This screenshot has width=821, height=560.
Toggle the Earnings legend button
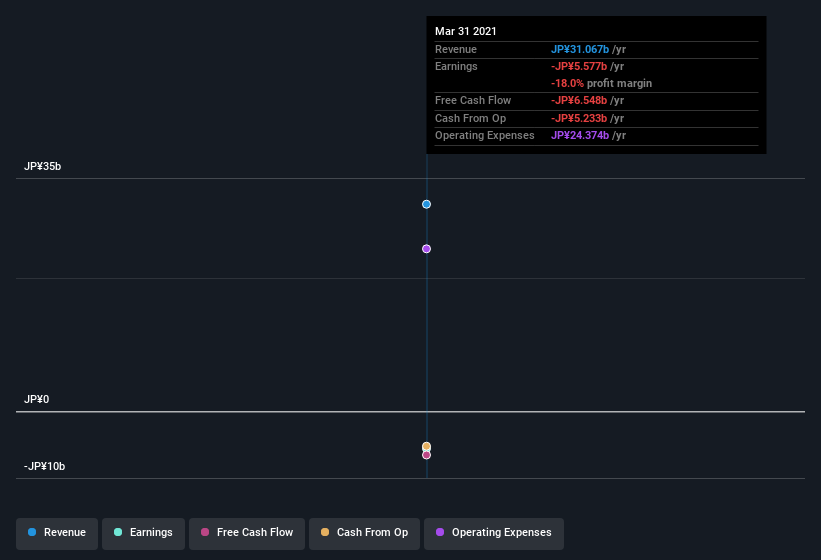[143, 533]
